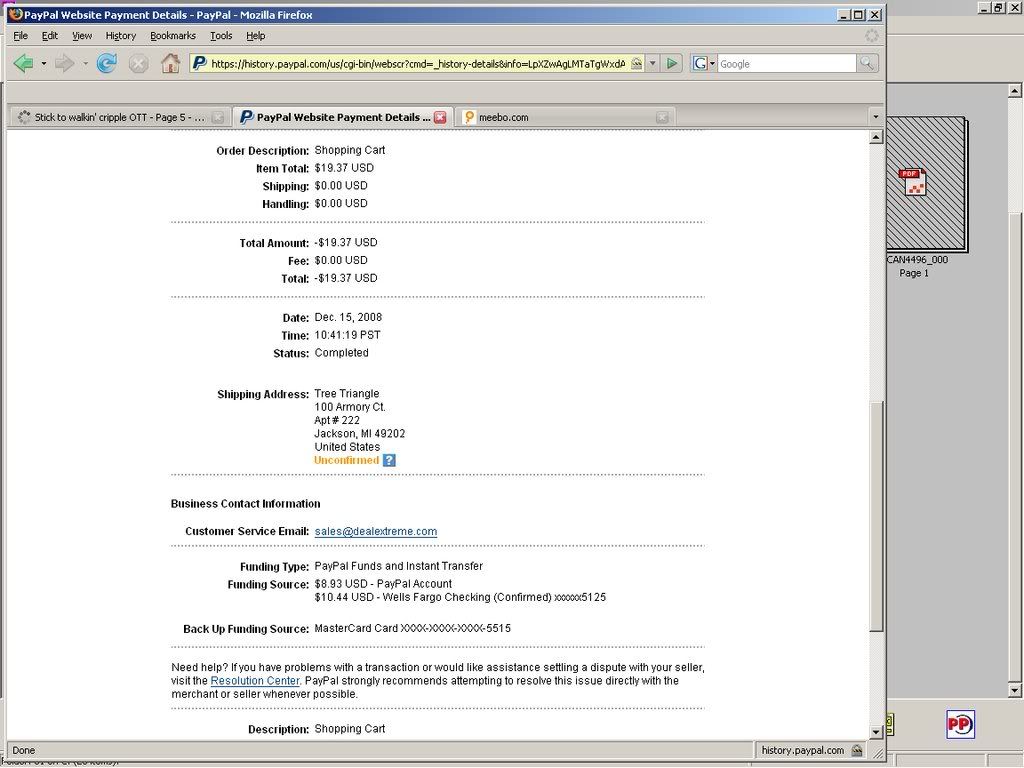Close the PayPal Website Payment Details tab

coord(440,118)
